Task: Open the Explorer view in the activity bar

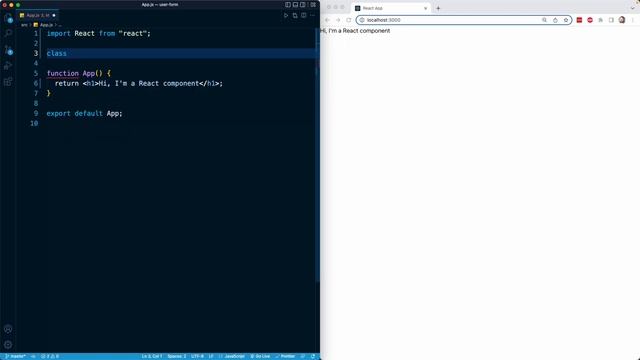Action: [8, 18]
